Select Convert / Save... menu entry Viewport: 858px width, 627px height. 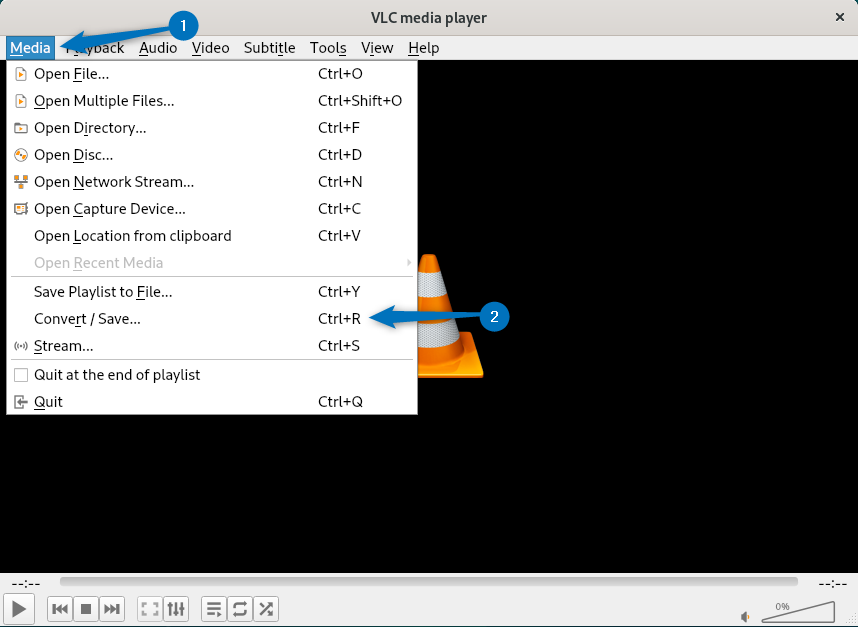point(87,319)
